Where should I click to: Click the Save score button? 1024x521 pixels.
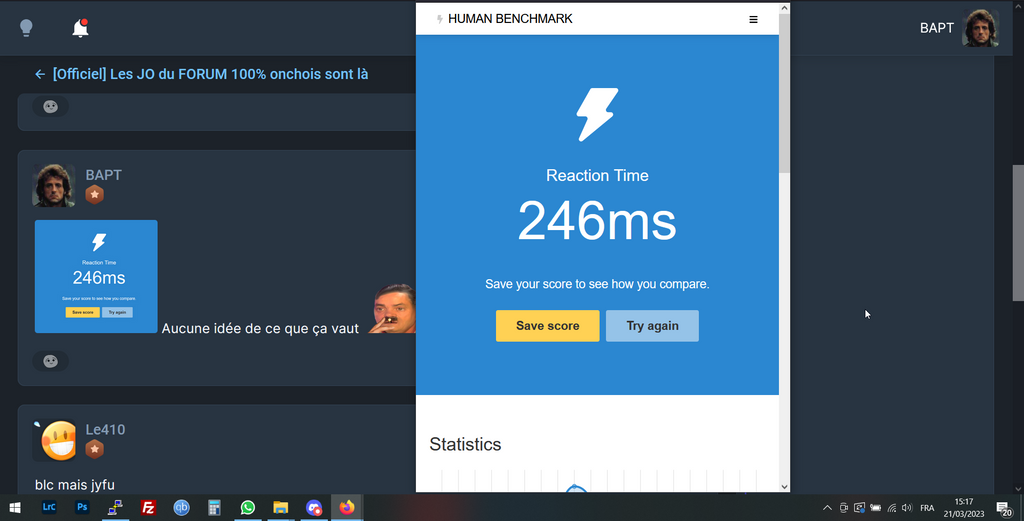[x=547, y=326]
